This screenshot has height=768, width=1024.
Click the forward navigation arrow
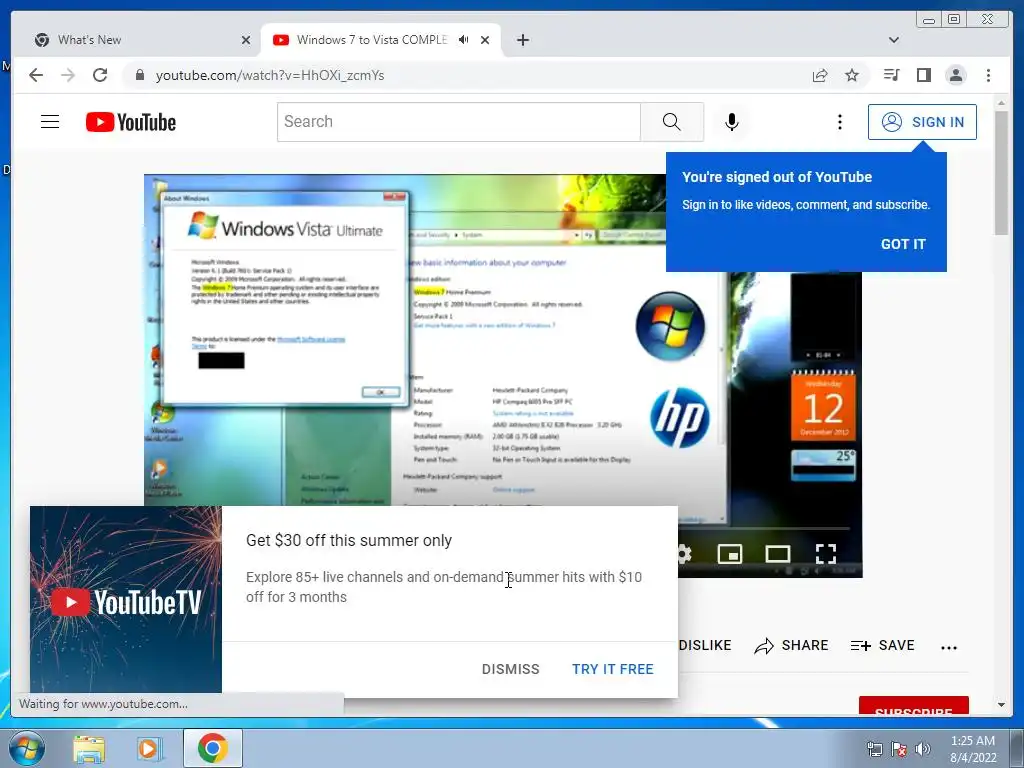click(x=68, y=75)
